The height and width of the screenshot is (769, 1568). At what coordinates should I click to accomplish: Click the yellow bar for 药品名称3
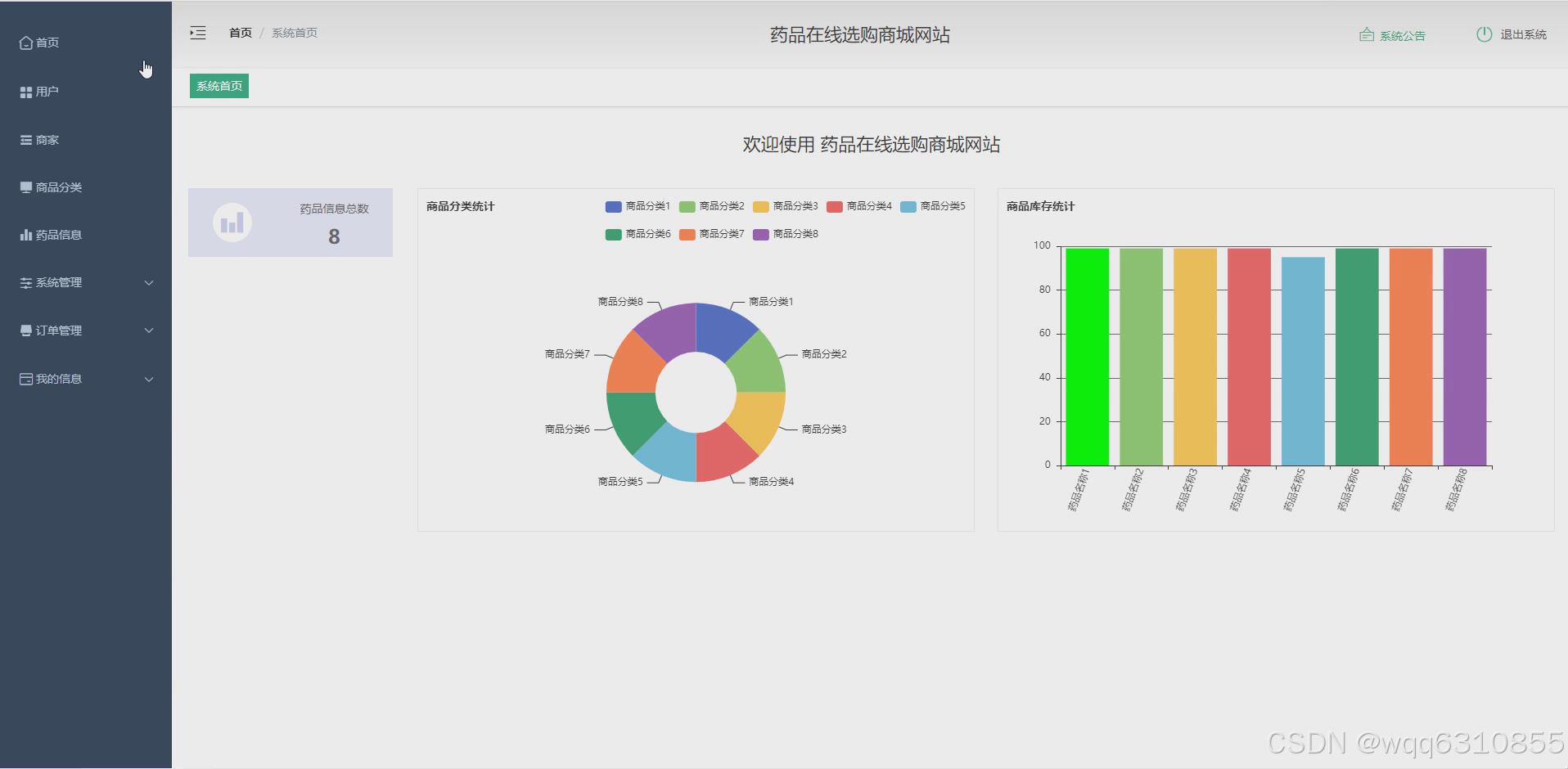1195,357
